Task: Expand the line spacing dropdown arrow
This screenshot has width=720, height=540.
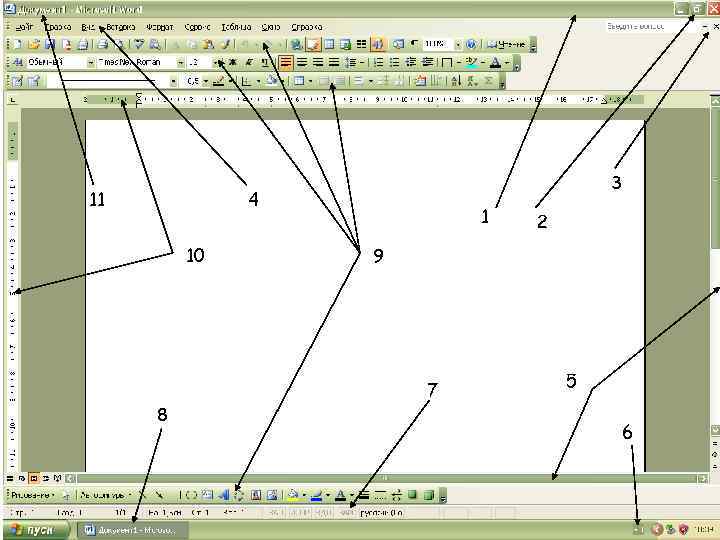Action: (x=361, y=62)
